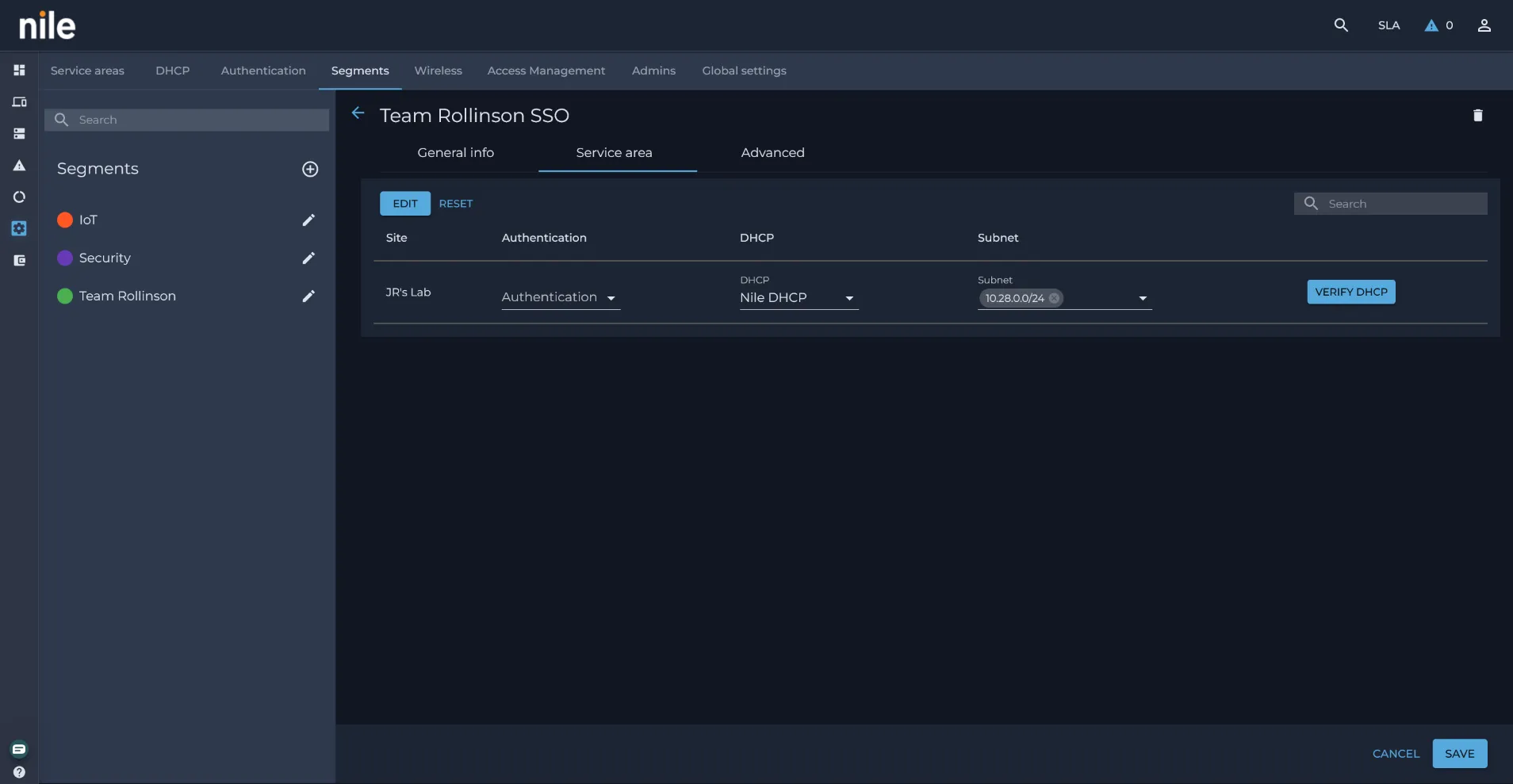This screenshot has height=784, width=1513.
Task: Open Access Management navigation tab
Action: [546, 71]
